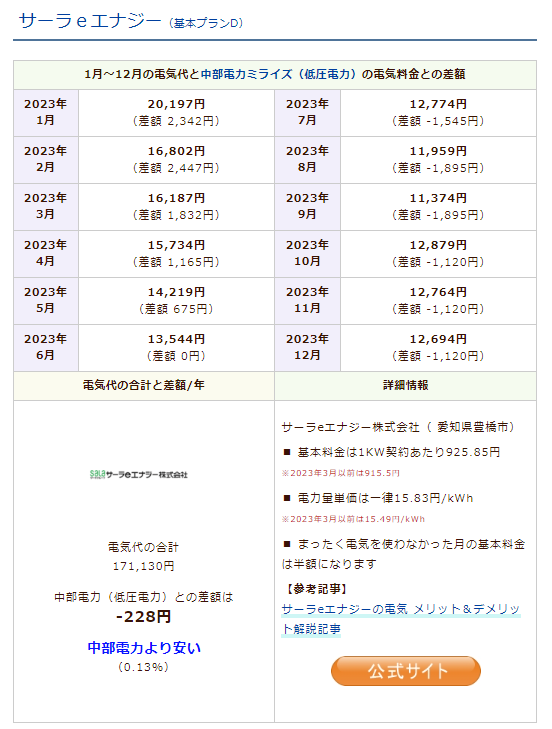Click the 電力量単価は一律15.83円/kWh bullet
Image resolution: width=552 pixels, height=729 pixels.
pos(378,498)
